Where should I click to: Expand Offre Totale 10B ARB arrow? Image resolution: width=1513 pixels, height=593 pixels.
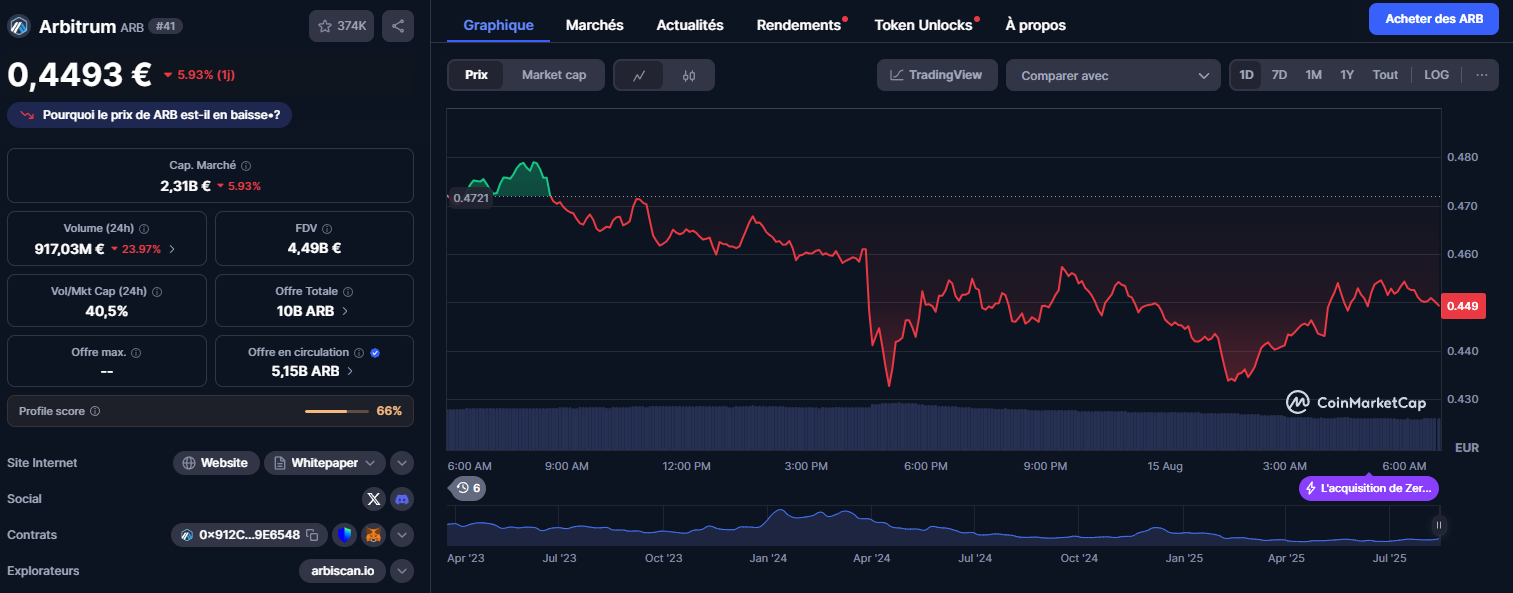345,311
